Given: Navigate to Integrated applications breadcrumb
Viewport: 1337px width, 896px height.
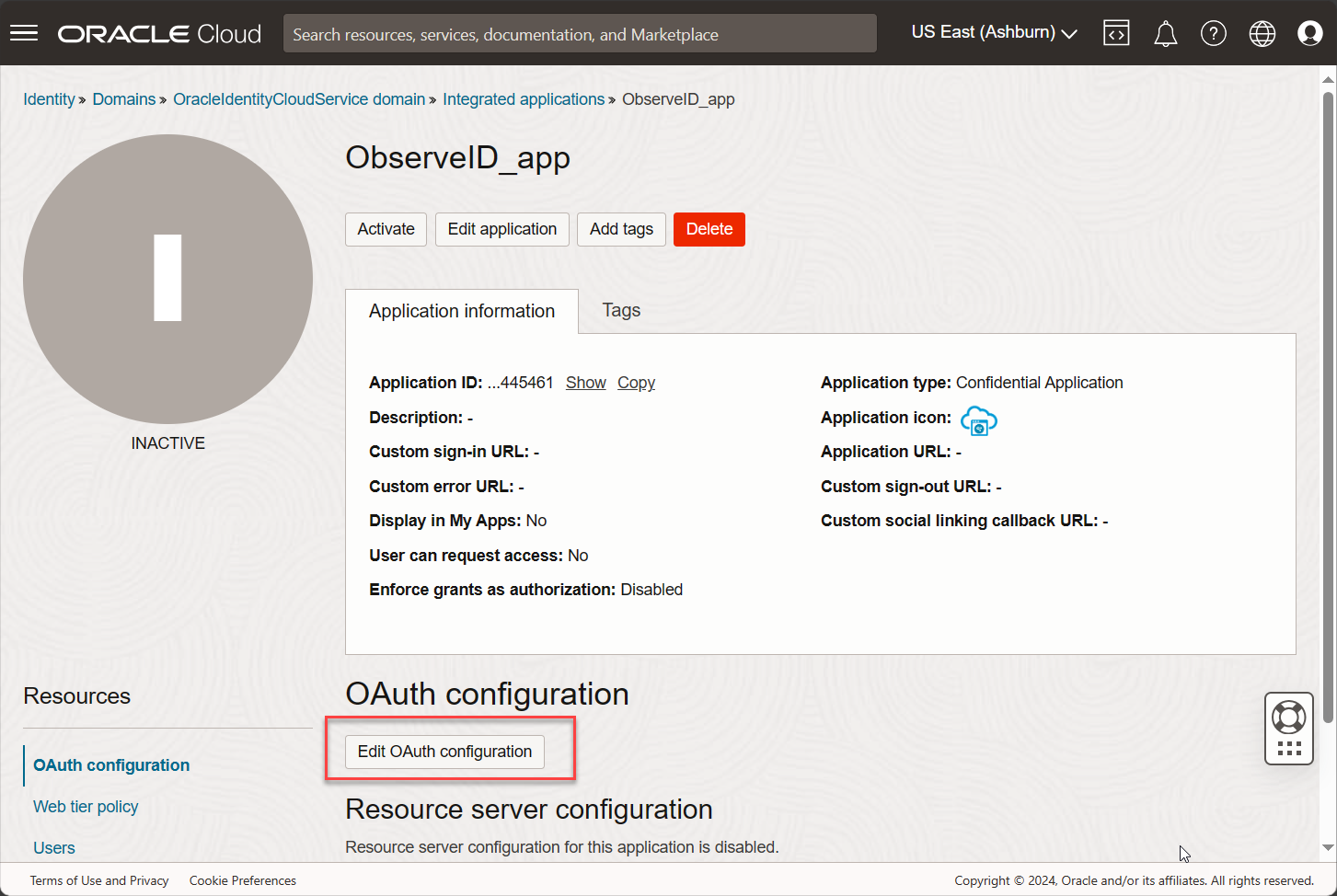Looking at the screenshot, I should pos(524,98).
